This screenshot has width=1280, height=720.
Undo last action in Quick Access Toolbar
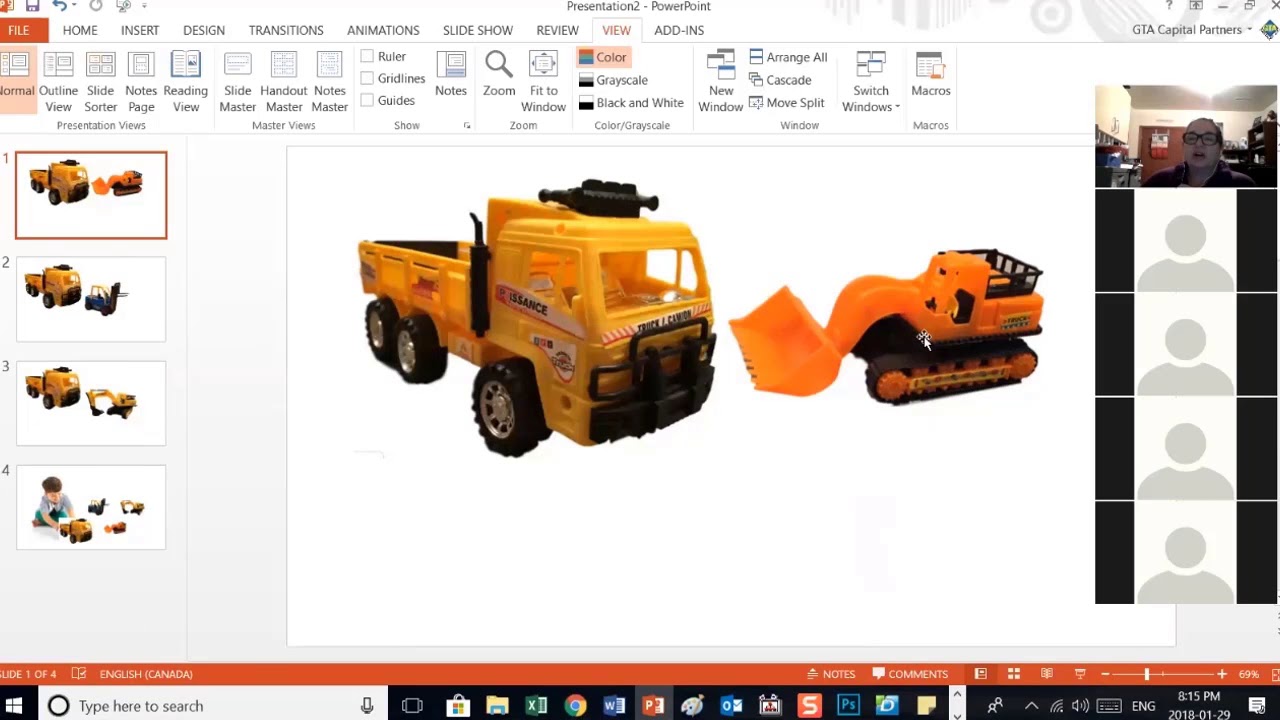[x=60, y=6]
